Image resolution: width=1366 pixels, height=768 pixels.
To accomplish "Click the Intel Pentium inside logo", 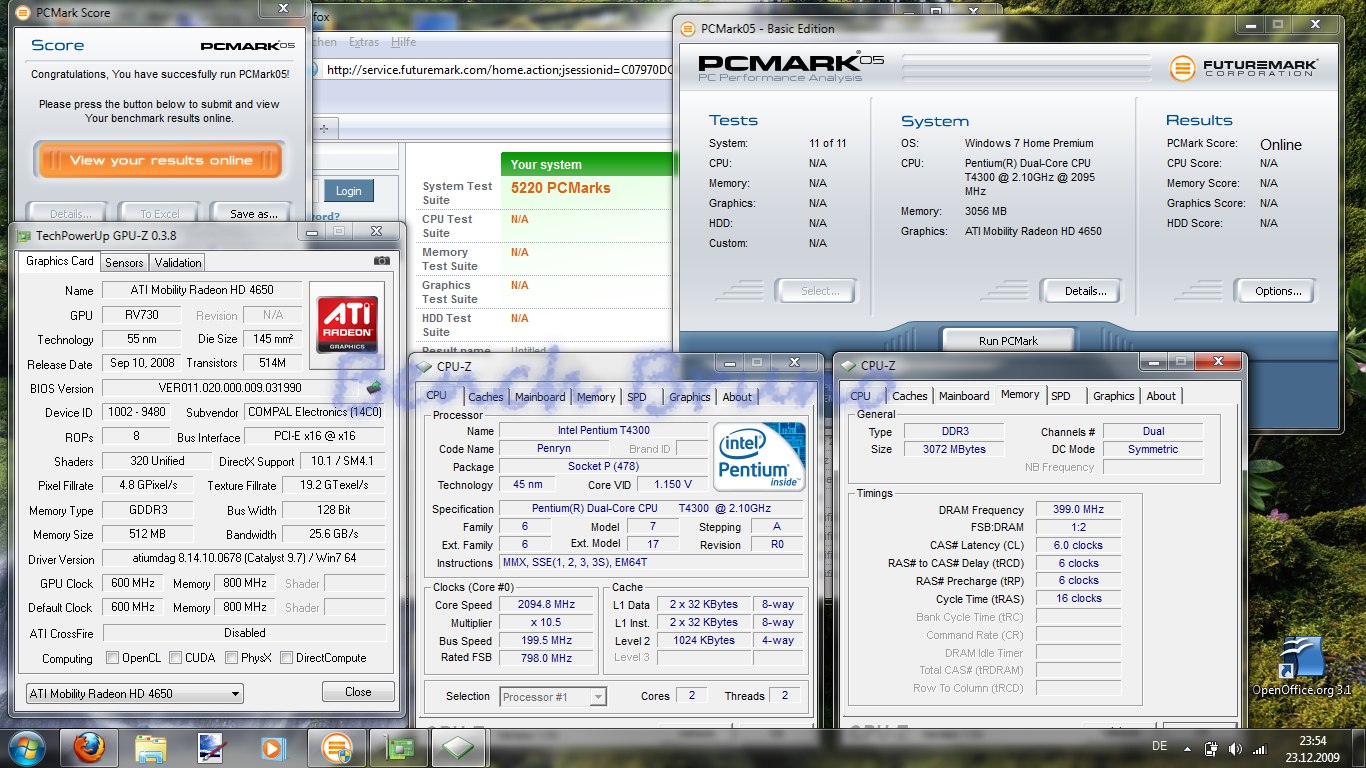I will tap(760, 455).
